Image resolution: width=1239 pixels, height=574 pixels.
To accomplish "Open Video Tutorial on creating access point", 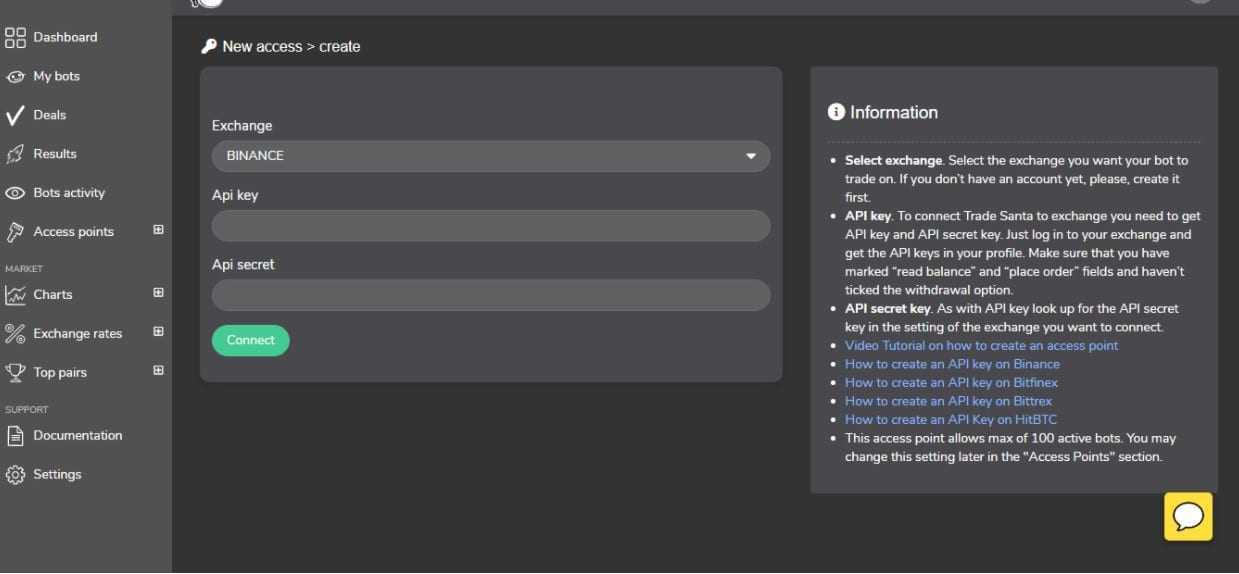I will coord(981,346).
